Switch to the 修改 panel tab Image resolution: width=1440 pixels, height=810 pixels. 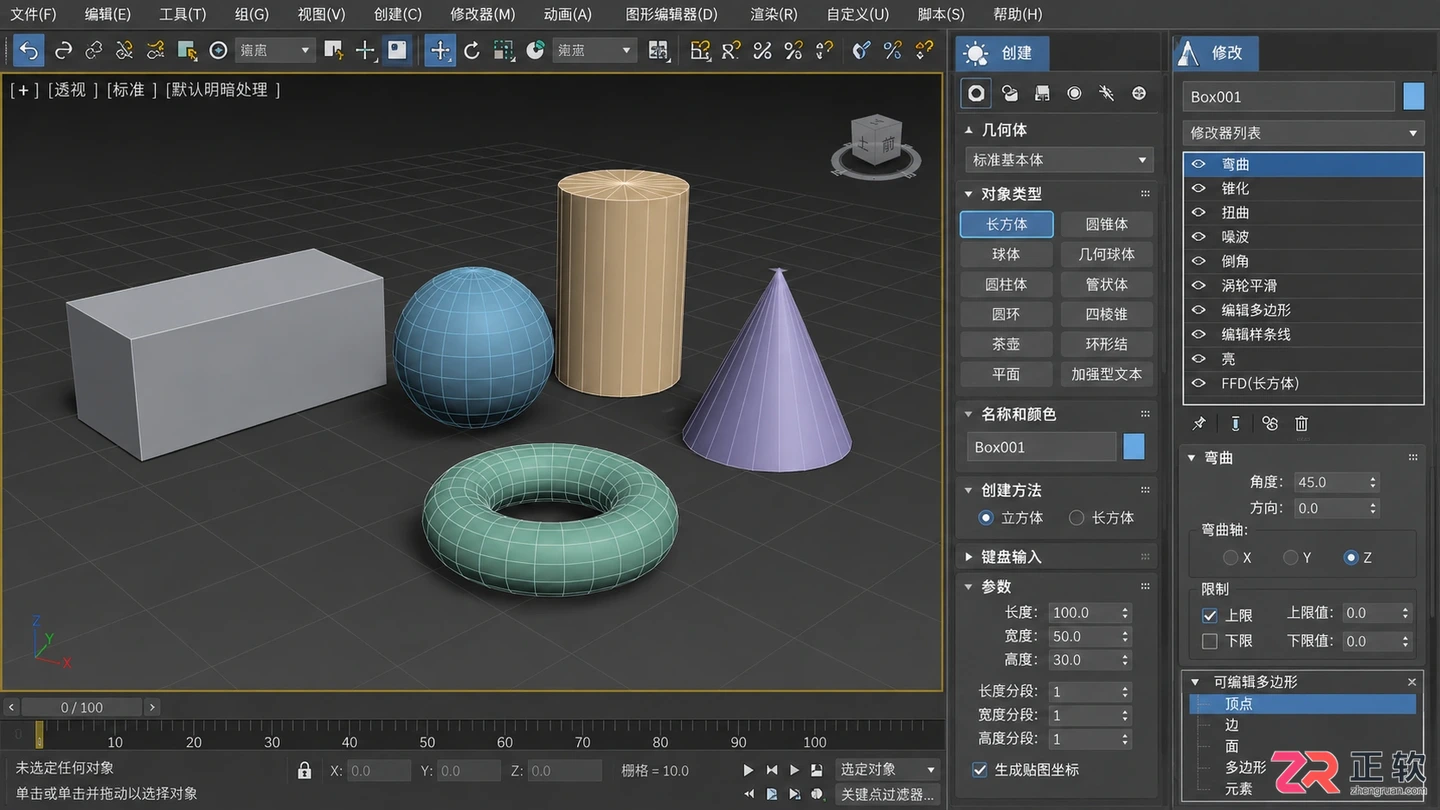[x=1215, y=53]
